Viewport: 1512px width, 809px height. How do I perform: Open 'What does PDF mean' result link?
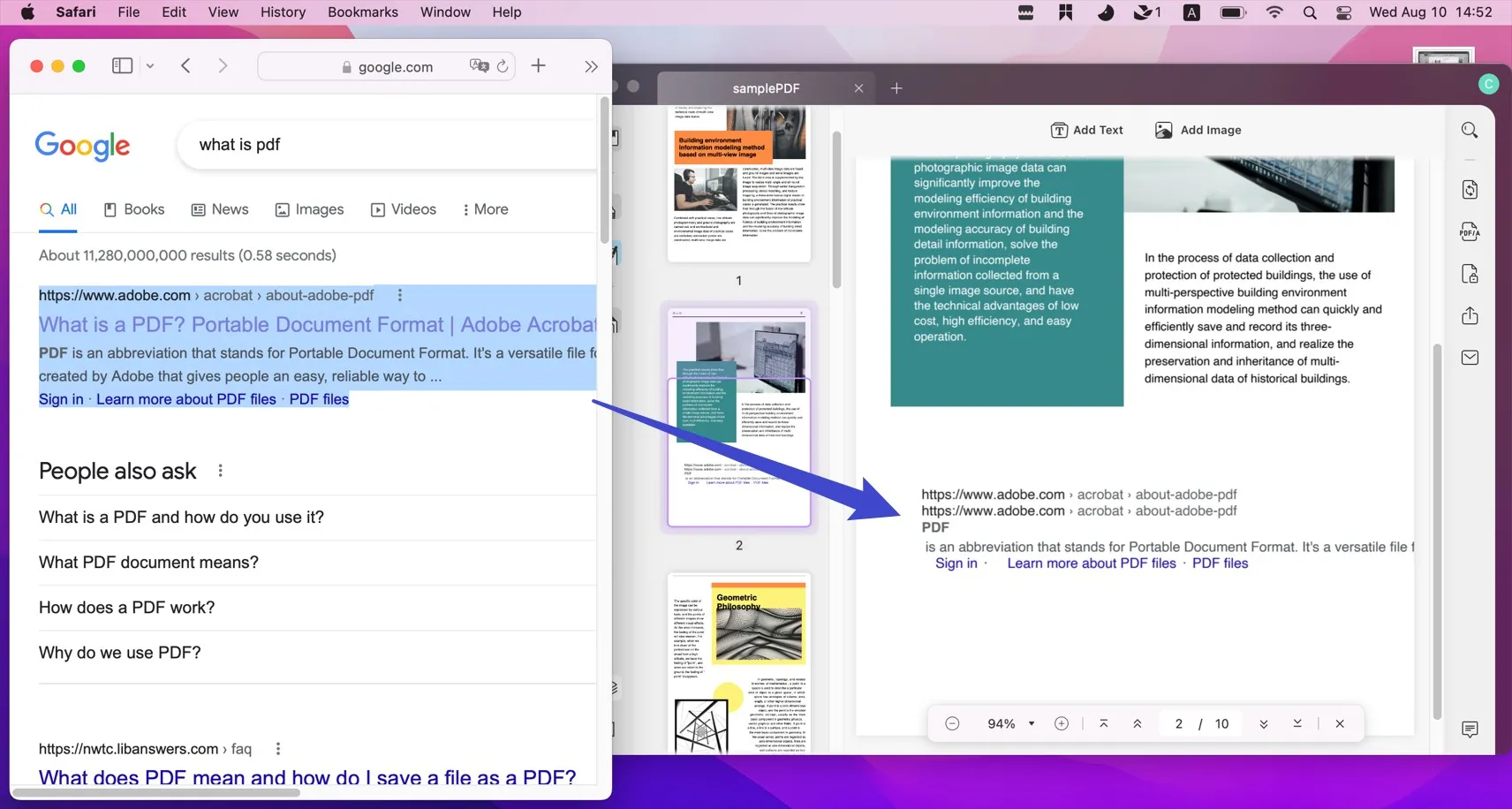[x=307, y=778]
